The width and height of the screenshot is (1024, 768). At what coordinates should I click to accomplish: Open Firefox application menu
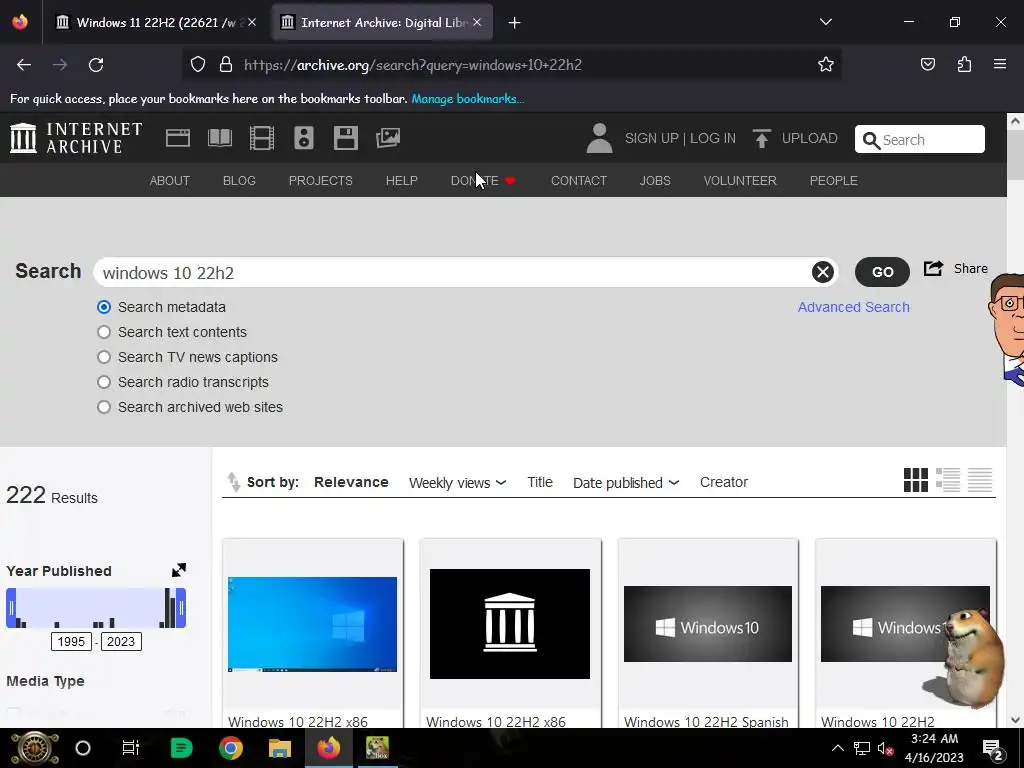[x=999, y=65]
